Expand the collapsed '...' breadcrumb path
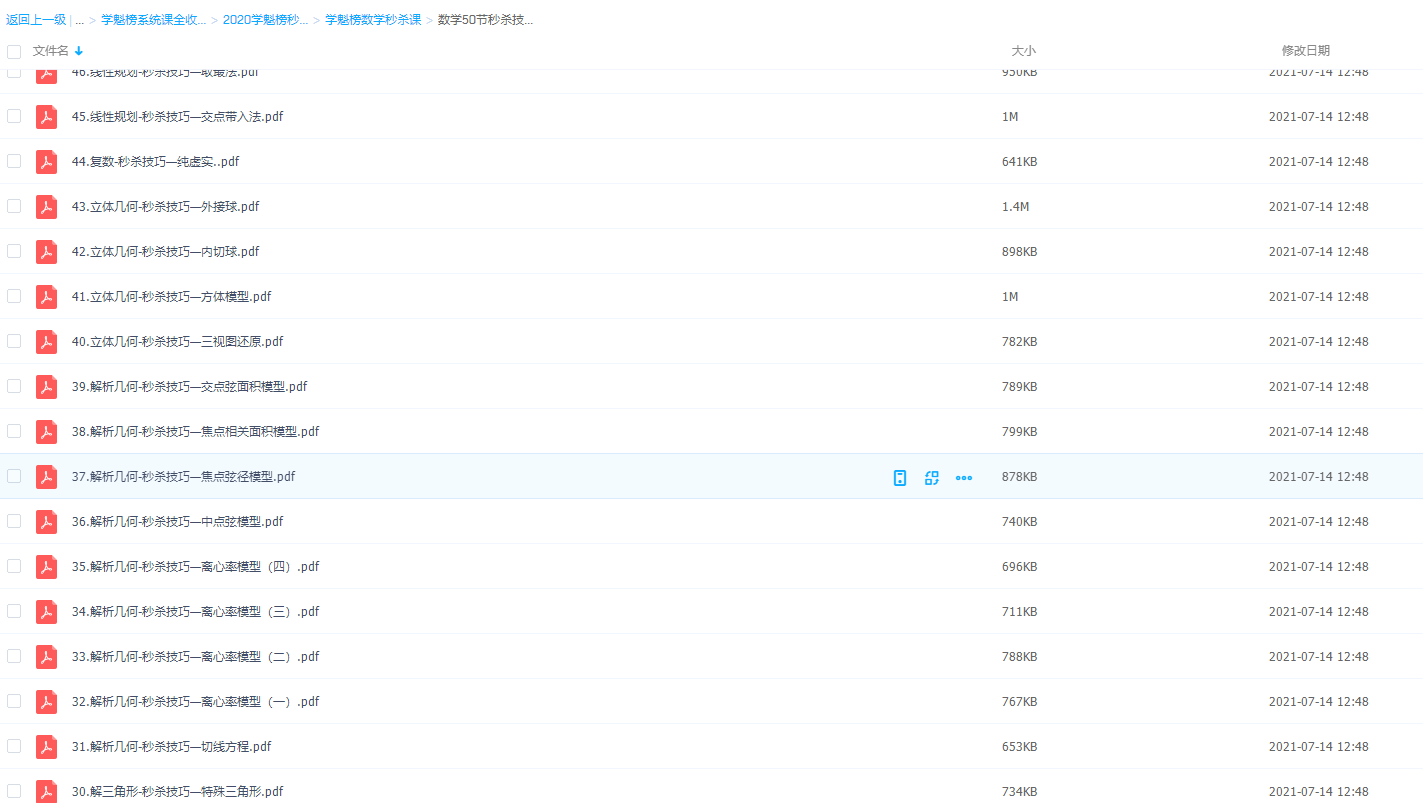The height and width of the screenshot is (803, 1423). click(79, 20)
